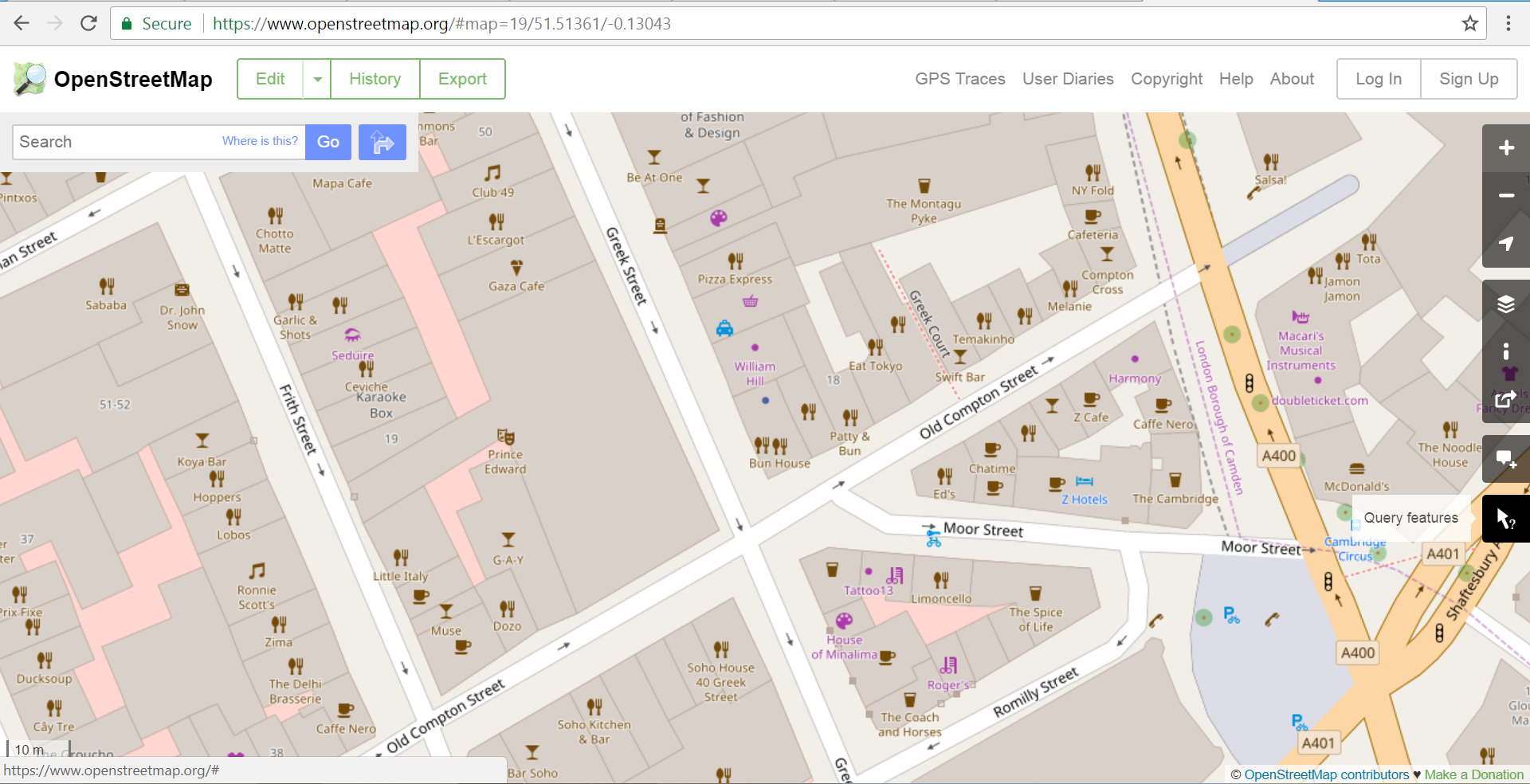The height and width of the screenshot is (784, 1530).
Task: Bookmark this page with the star icon
Action: point(1470,23)
